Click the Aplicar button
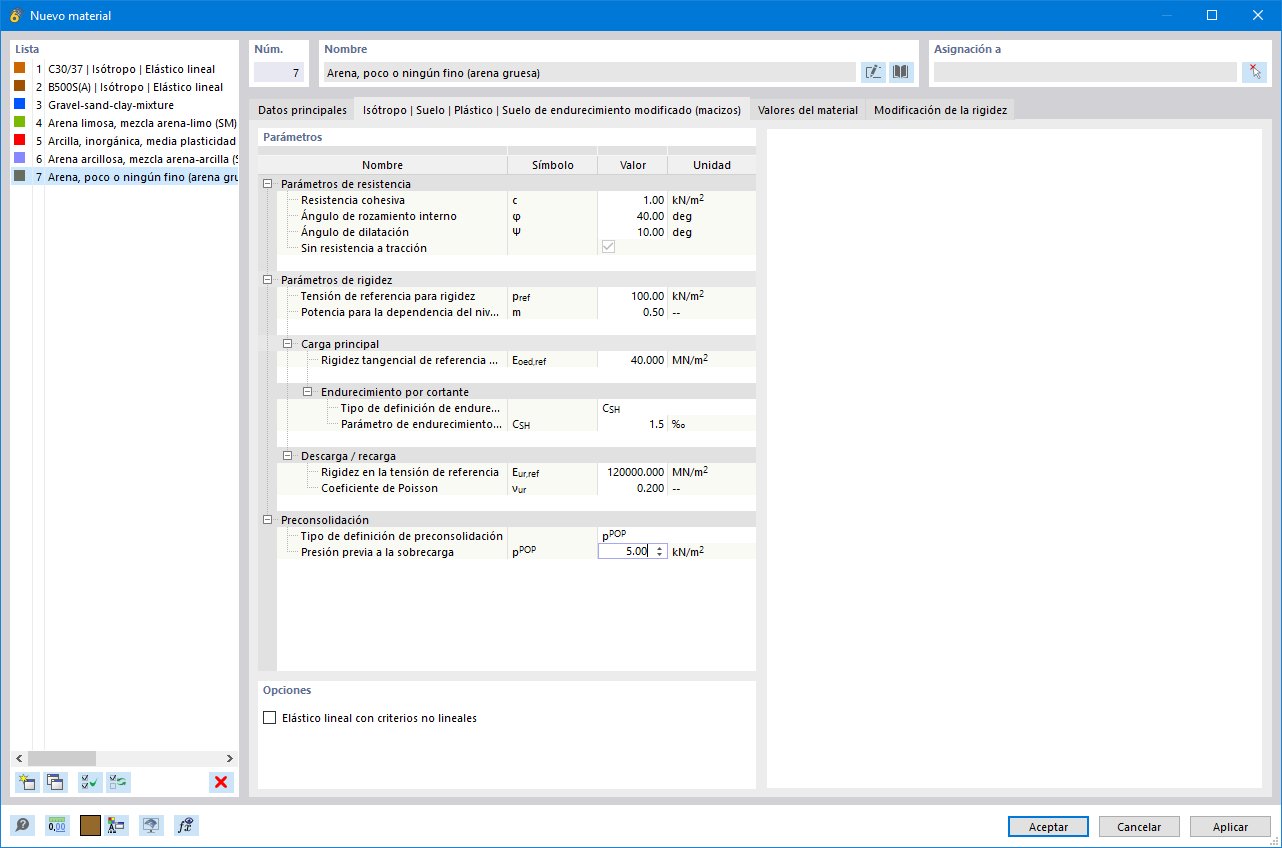 [1230, 827]
